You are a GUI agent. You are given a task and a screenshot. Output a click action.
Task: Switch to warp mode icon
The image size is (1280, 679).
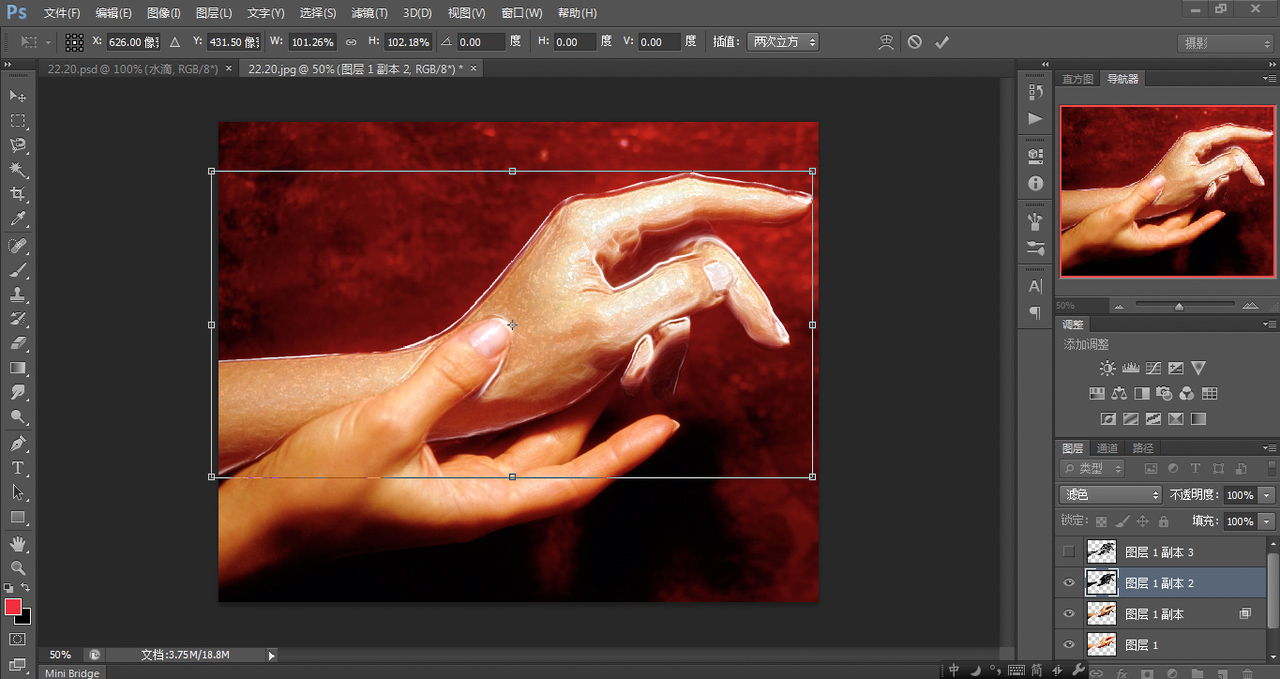pos(886,42)
